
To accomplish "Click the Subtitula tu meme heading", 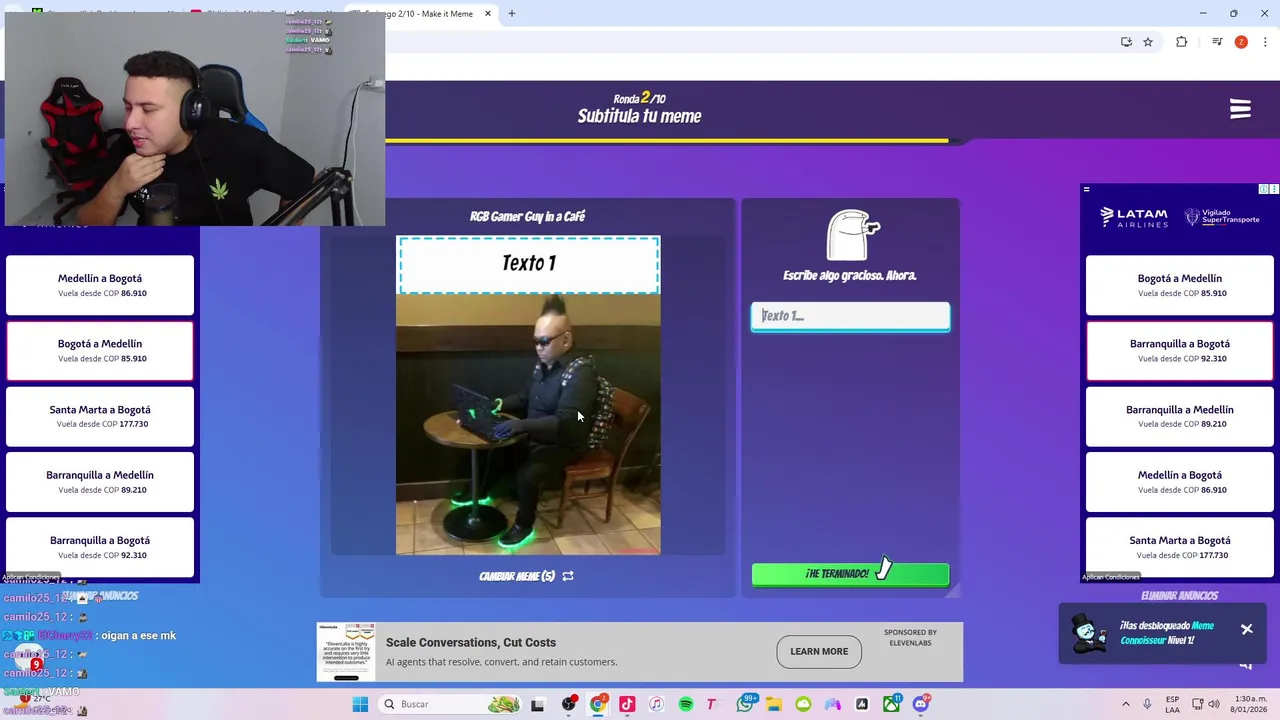I will pos(639,116).
